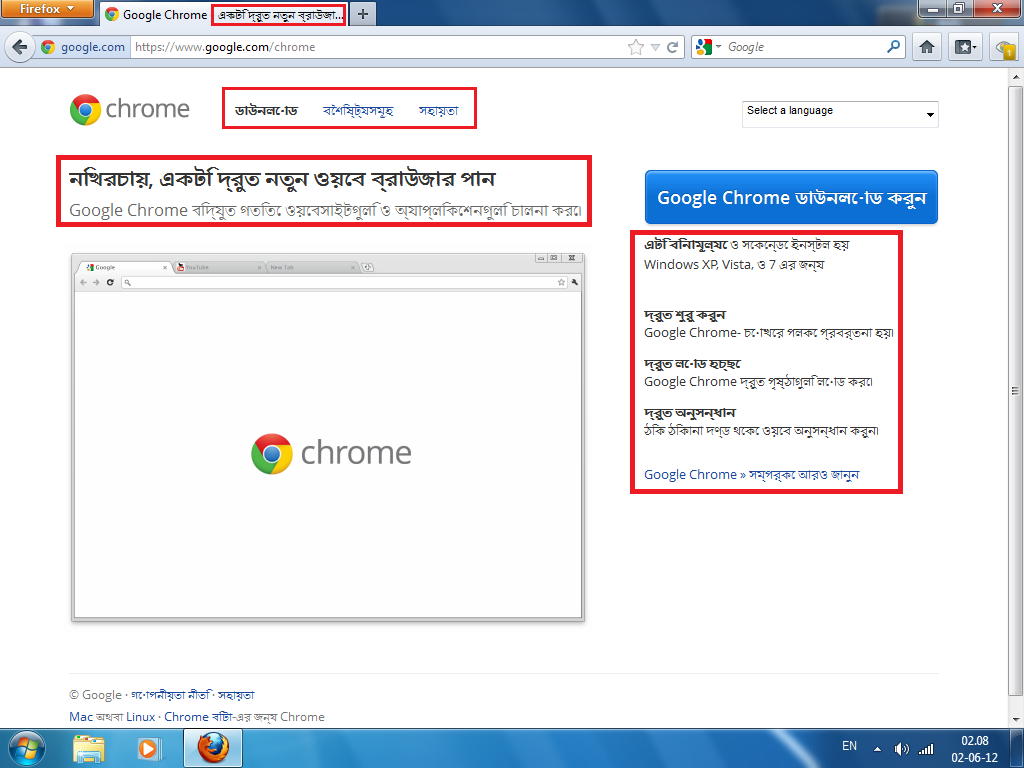Open the বৈশিষ্ট্যসমূহ features tab
The image size is (1024, 768).
(358, 110)
